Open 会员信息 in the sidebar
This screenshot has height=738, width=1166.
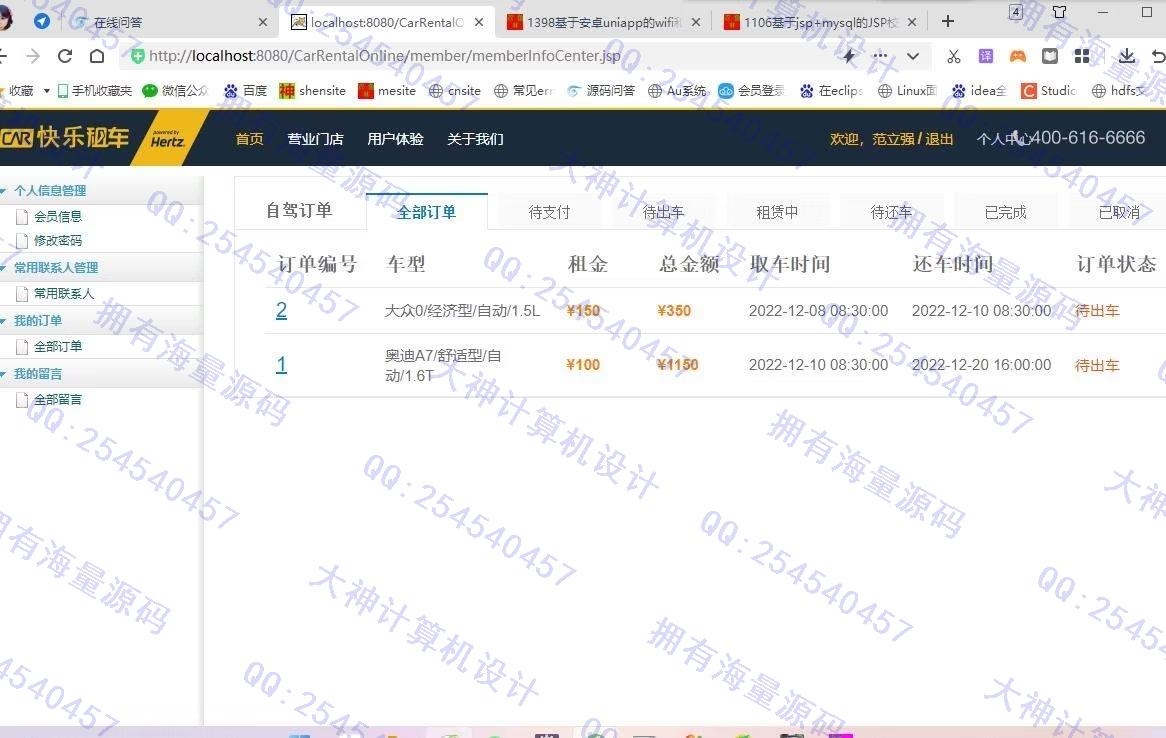tap(58, 216)
